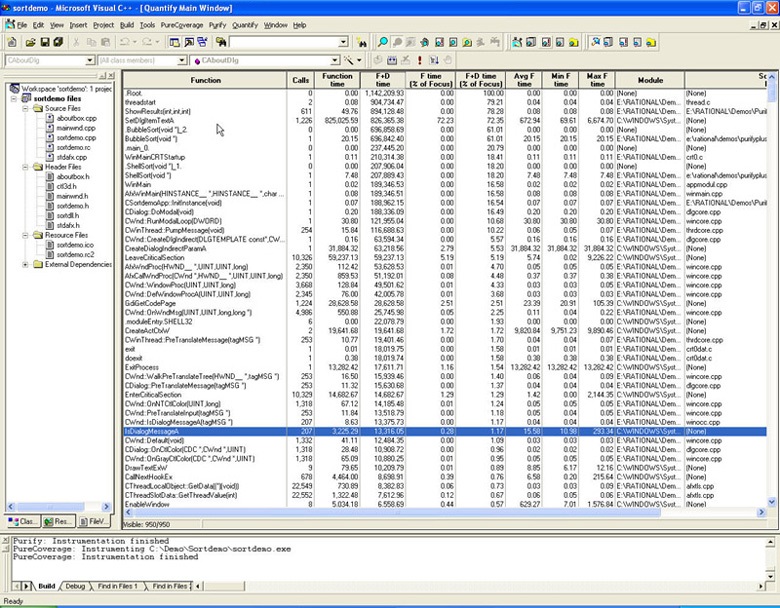
Task: Toggle the Output pane toolbar icon
Action: (189, 43)
